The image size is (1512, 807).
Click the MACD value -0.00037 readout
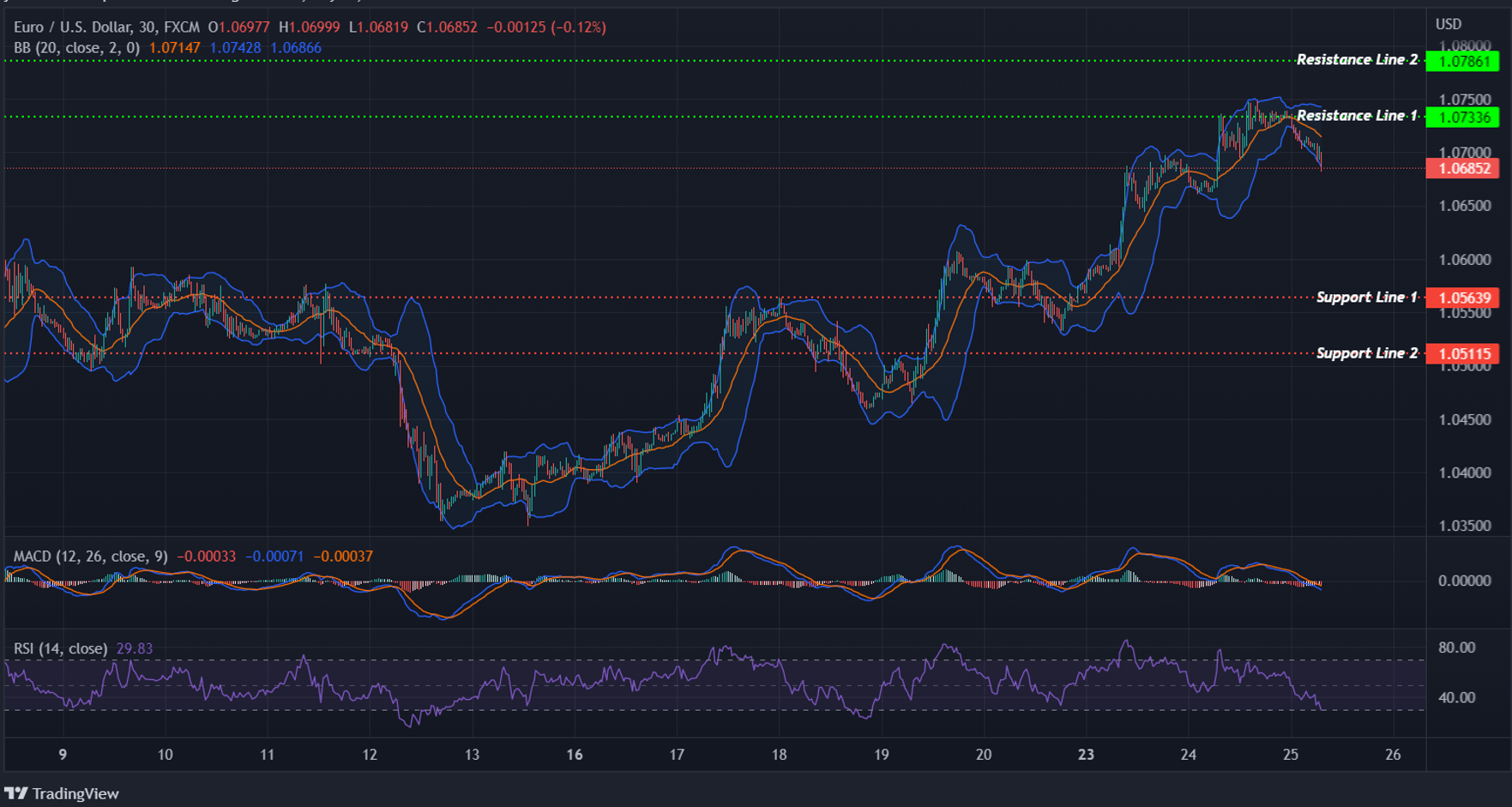343,557
